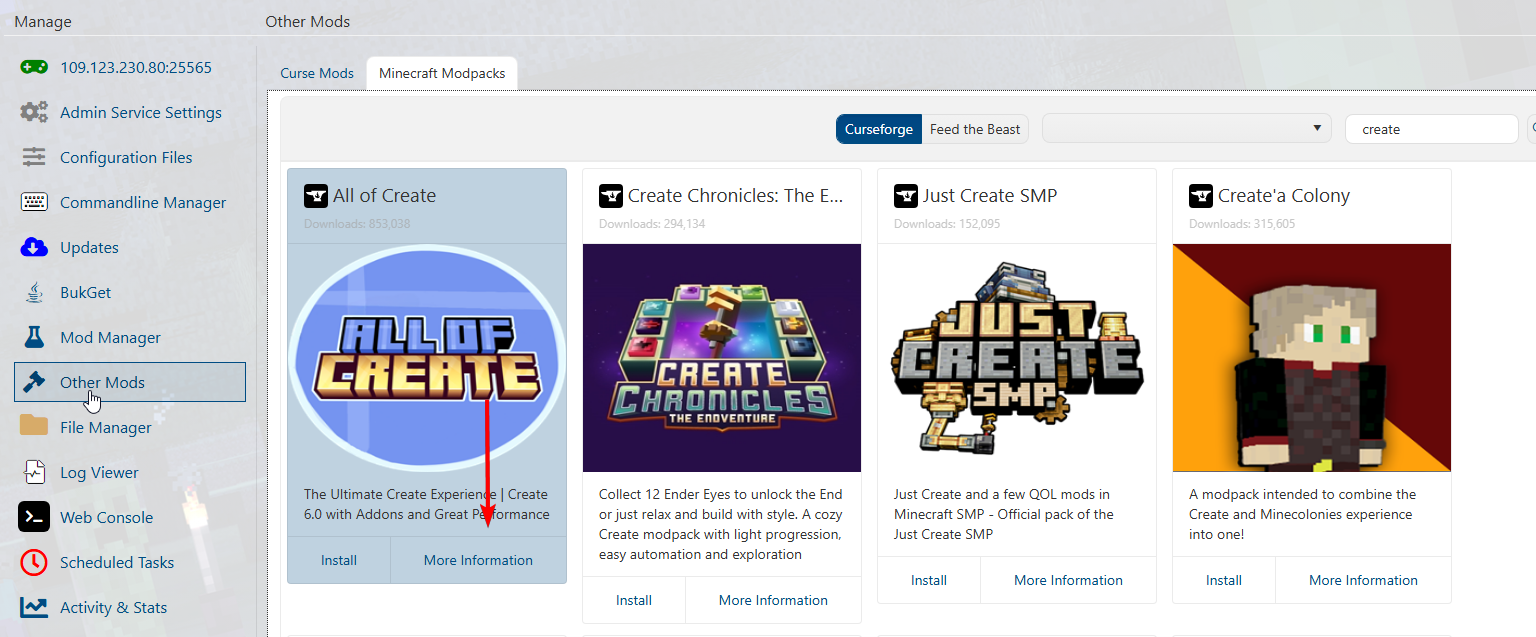Select the Minecraft Modpacks tab
The image size is (1536, 637).
(442, 73)
